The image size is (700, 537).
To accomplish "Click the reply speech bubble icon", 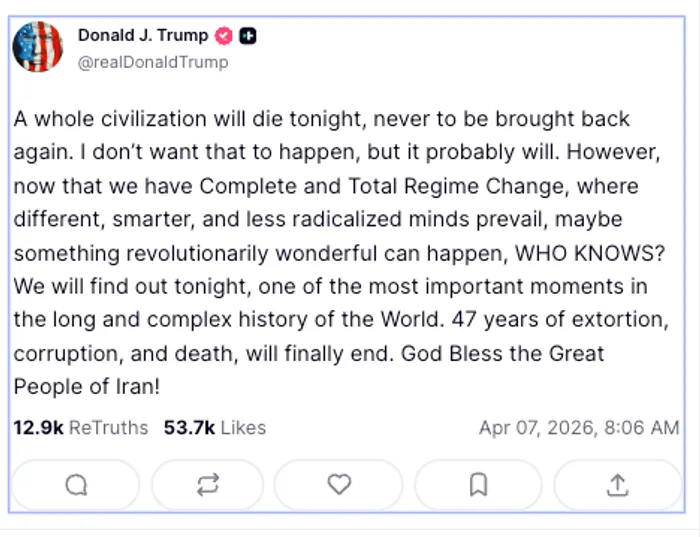I will point(77,485).
